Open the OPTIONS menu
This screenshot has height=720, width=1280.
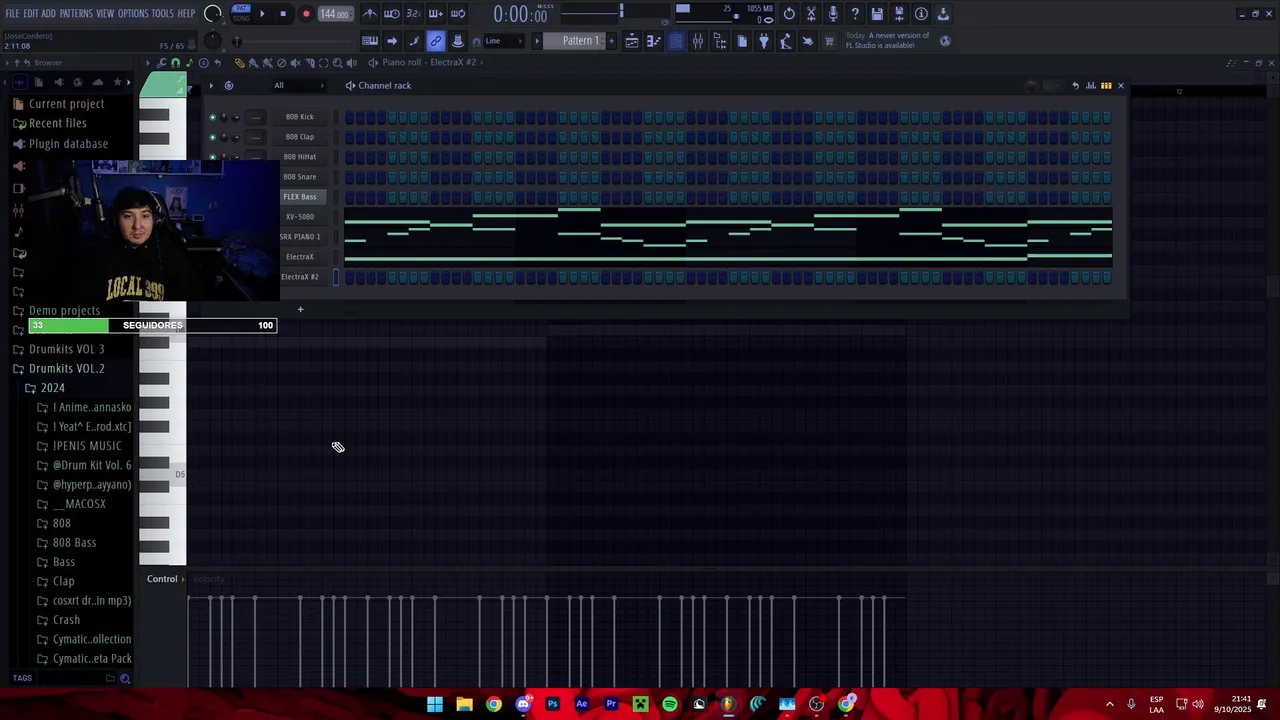point(133,14)
